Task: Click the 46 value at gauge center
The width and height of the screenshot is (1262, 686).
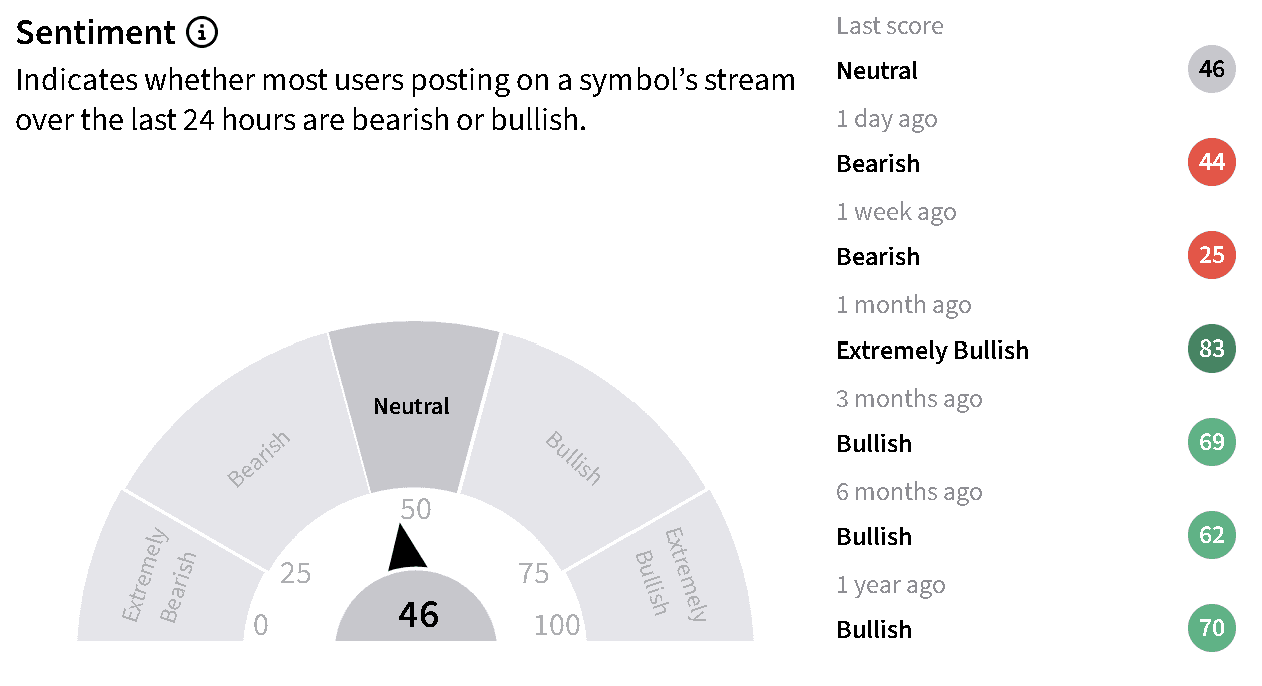Action: click(x=418, y=614)
